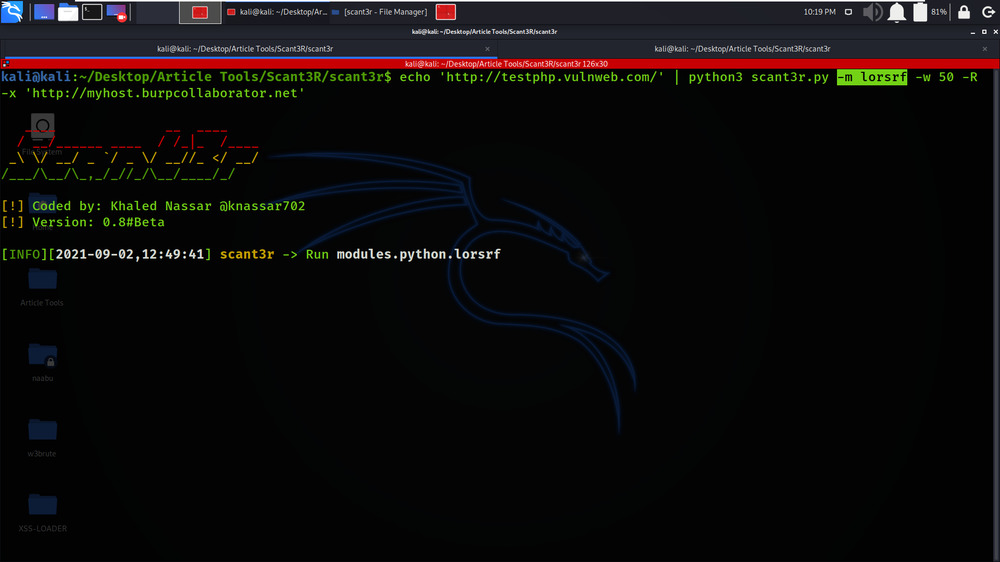Click 'modules.python.lorsrf' in the output
This screenshot has height=562, width=1000.
click(x=418, y=255)
